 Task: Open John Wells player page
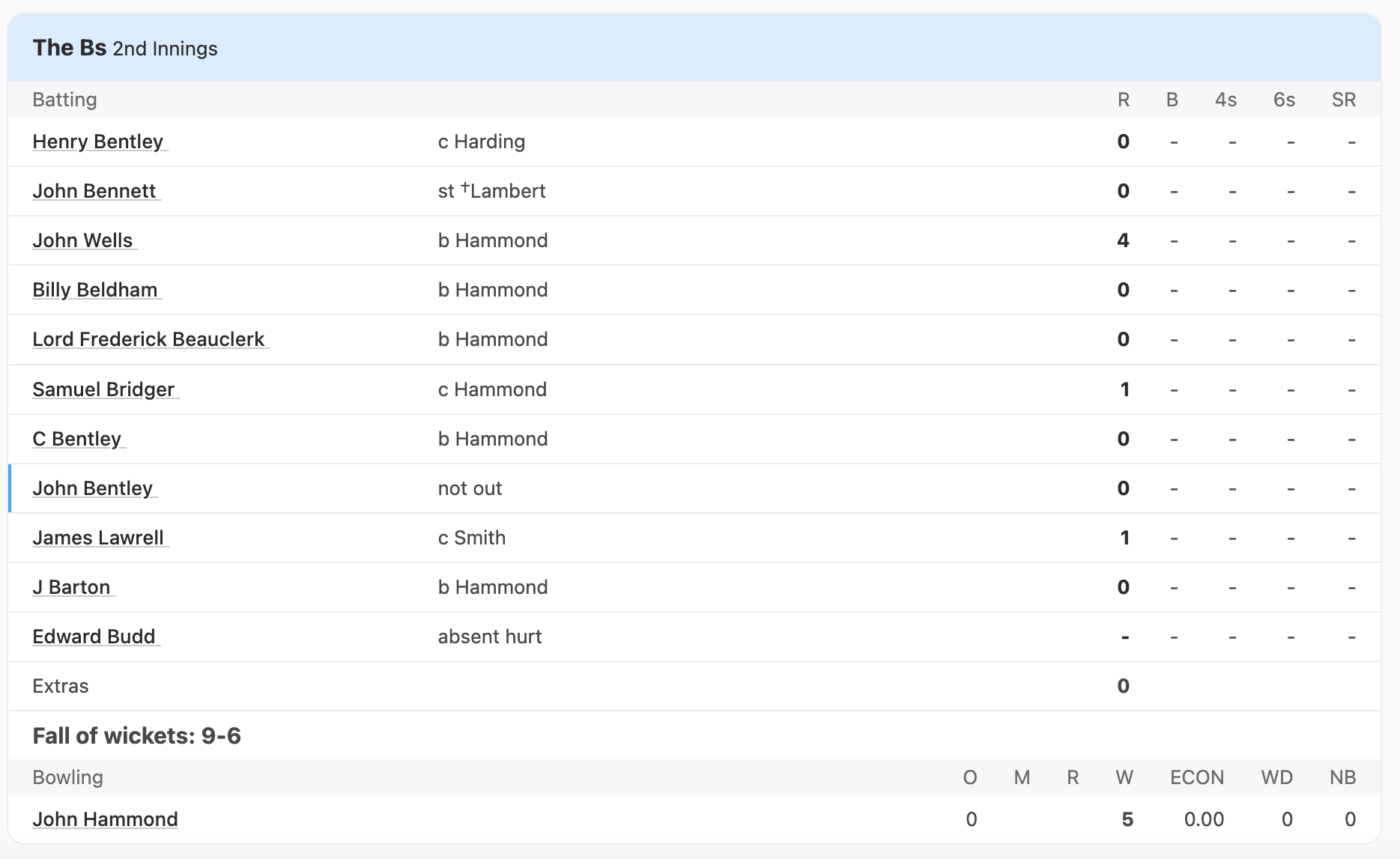pyautogui.click(x=82, y=240)
